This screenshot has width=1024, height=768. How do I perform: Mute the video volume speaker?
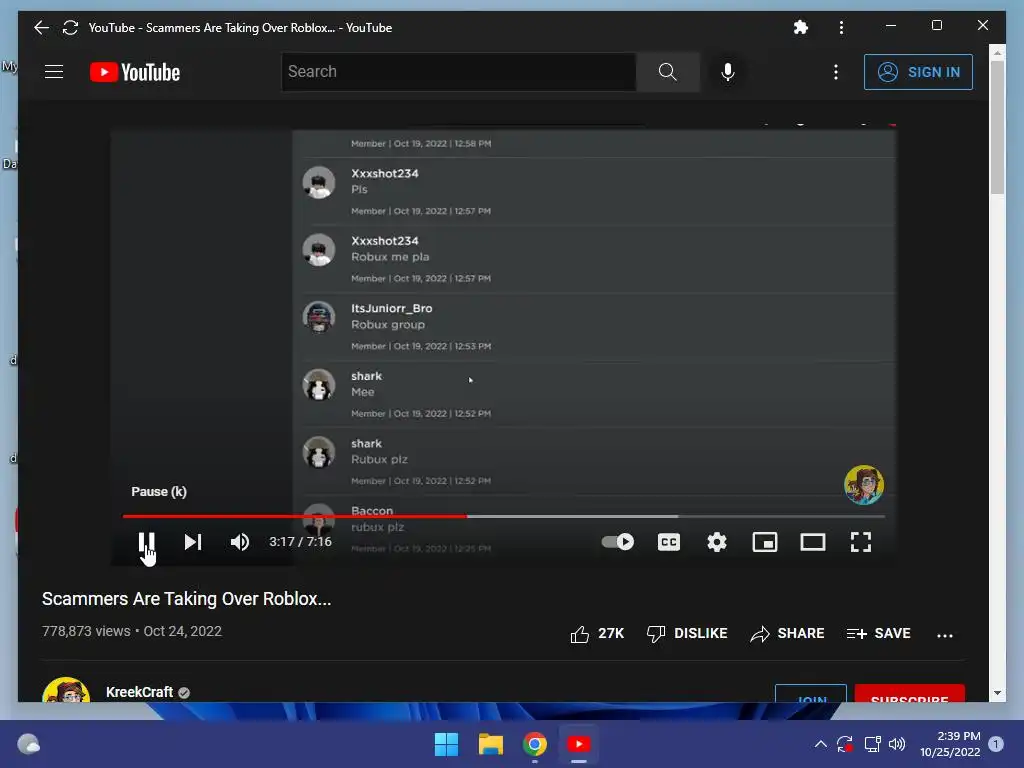click(x=240, y=542)
